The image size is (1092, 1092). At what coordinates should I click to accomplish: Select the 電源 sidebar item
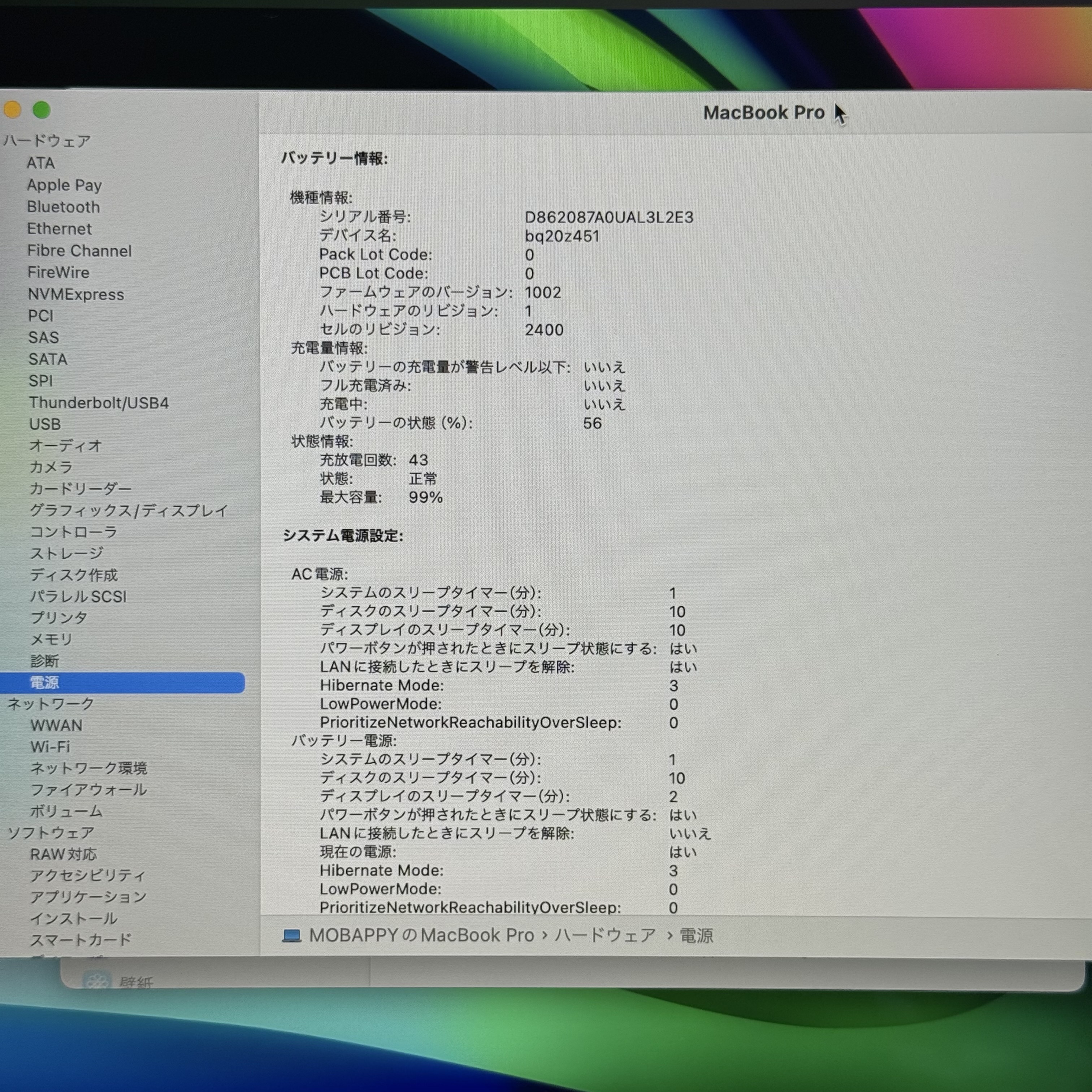coord(44,682)
